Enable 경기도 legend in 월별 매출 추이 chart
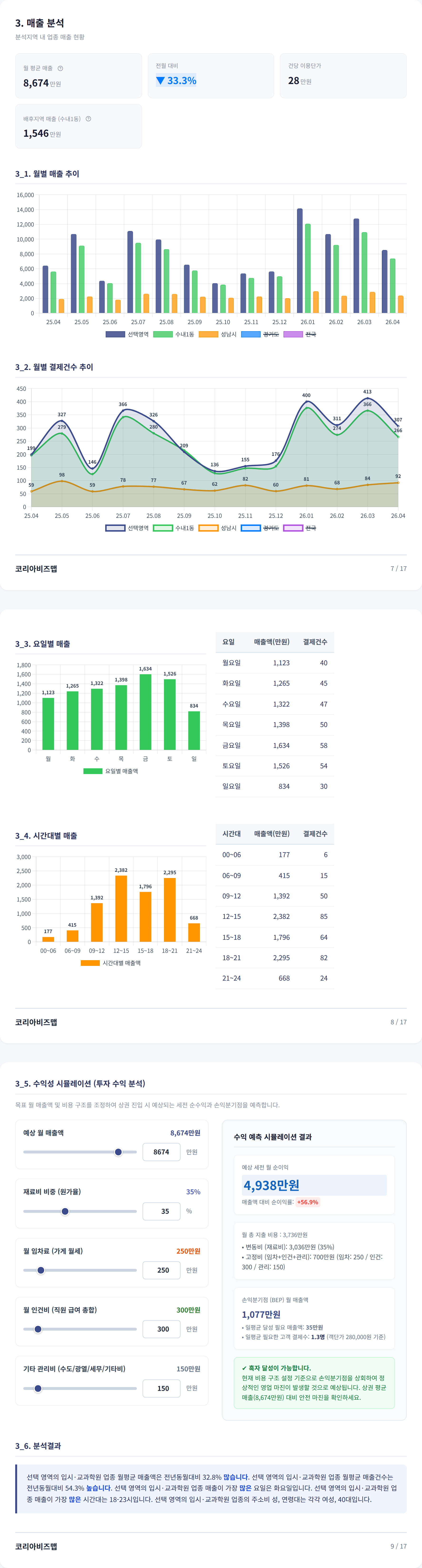Screen dimensions: 422x1568 [x=260, y=334]
